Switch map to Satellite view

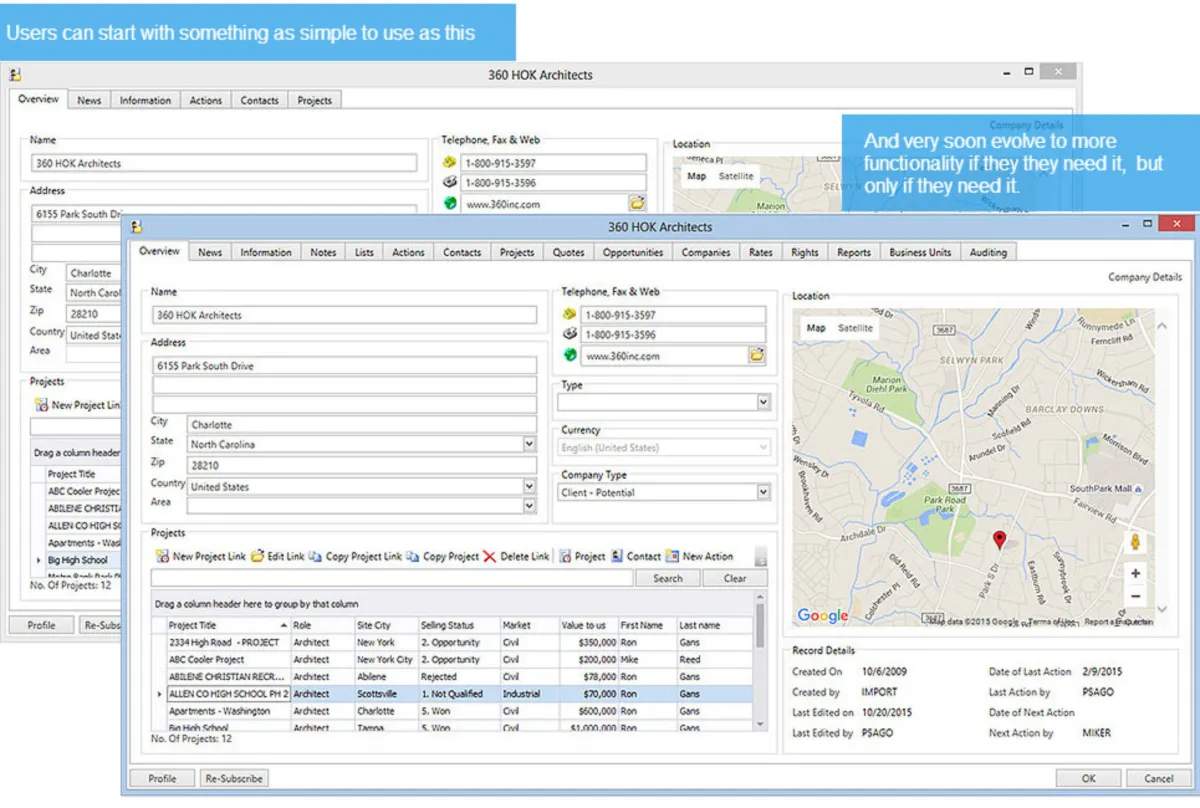point(855,328)
